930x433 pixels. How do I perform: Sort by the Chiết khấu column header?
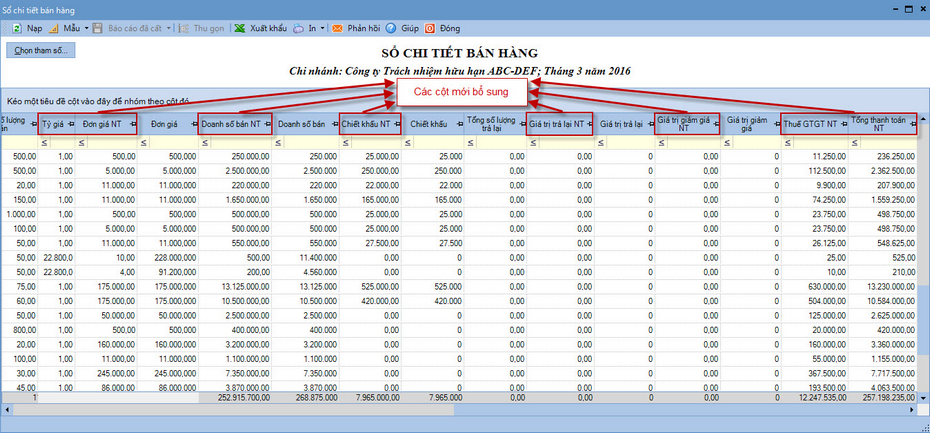coord(428,123)
